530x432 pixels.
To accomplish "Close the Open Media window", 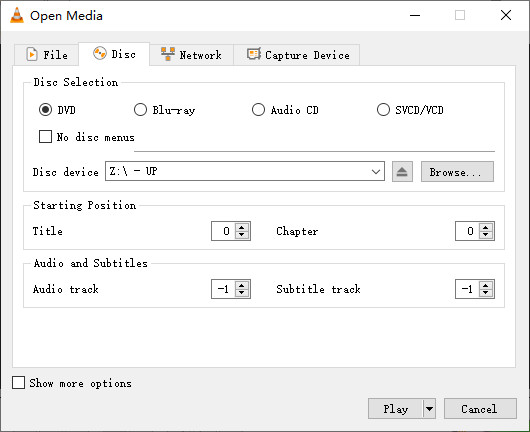I will click(506, 15).
